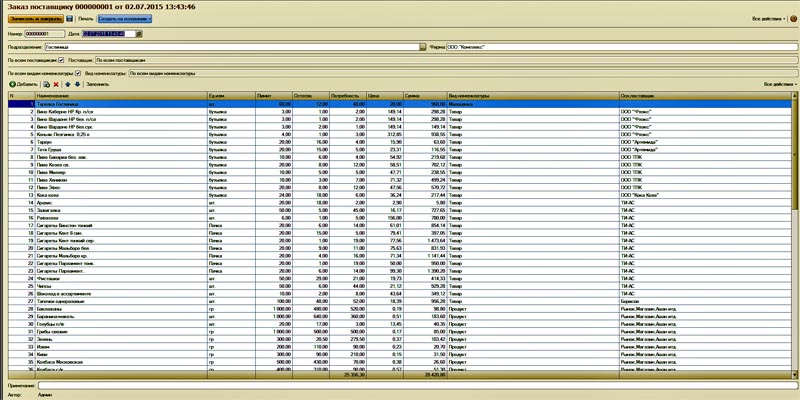800x400 pixels.
Task: Click the save (floppy disk) icon
Action: 69,19
